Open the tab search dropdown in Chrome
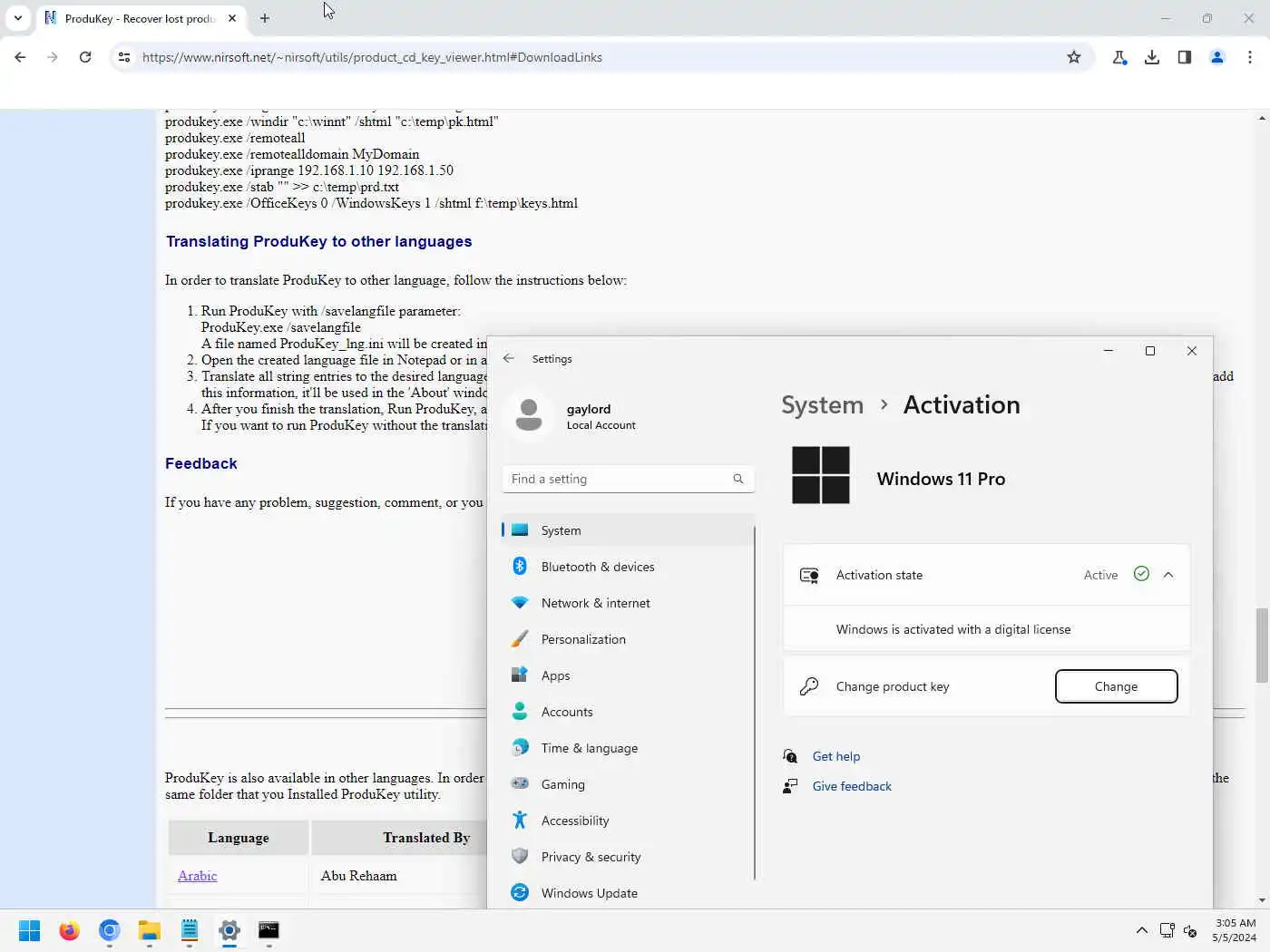This screenshot has height=952, width=1270. pyautogui.click(x=18, y=18)
